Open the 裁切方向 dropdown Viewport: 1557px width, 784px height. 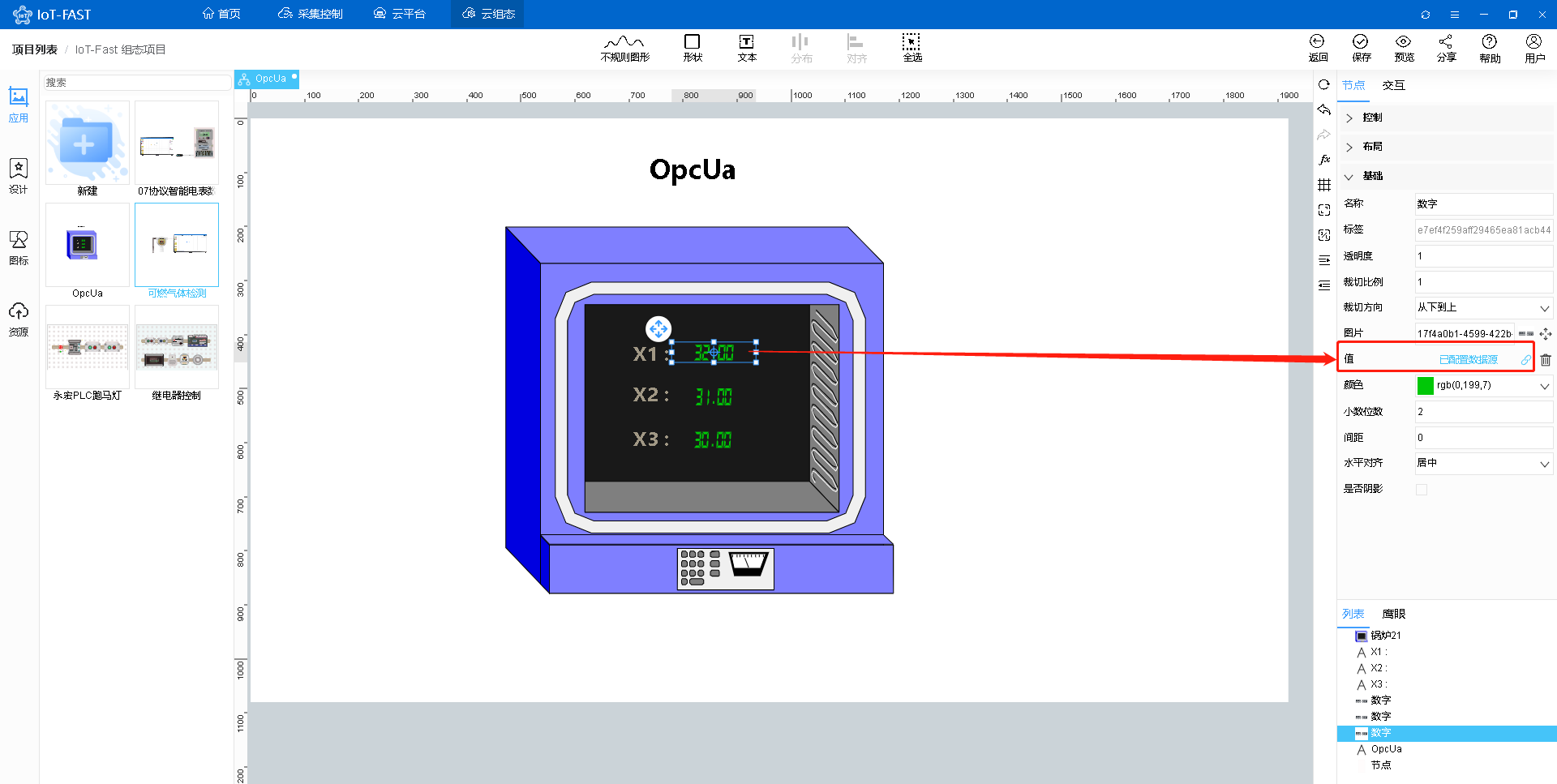(1484, 308)
